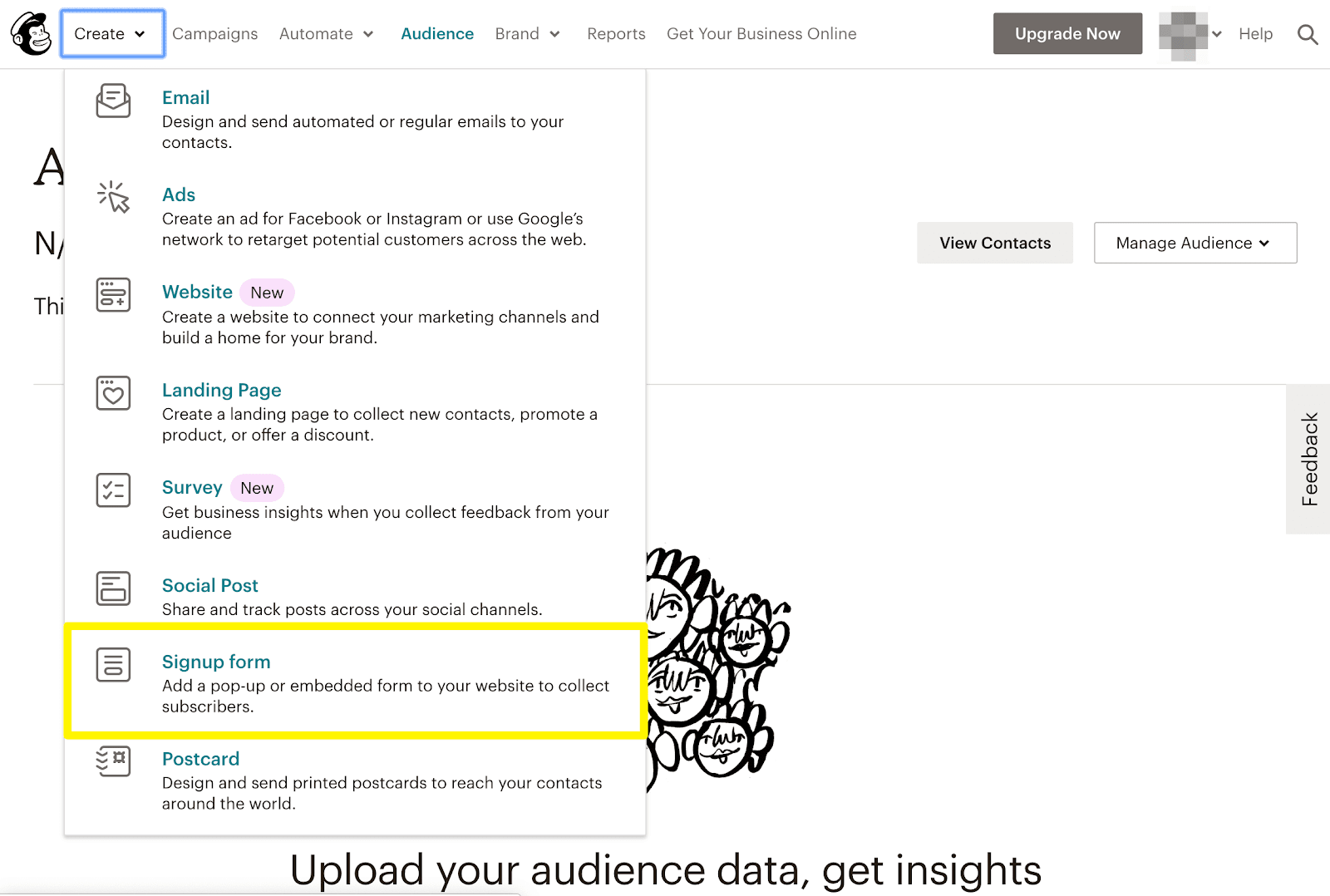Click the New badge beside Survey
Image resolution: width=1330 pixels, height=896 pixels.
tap(257, 488)
